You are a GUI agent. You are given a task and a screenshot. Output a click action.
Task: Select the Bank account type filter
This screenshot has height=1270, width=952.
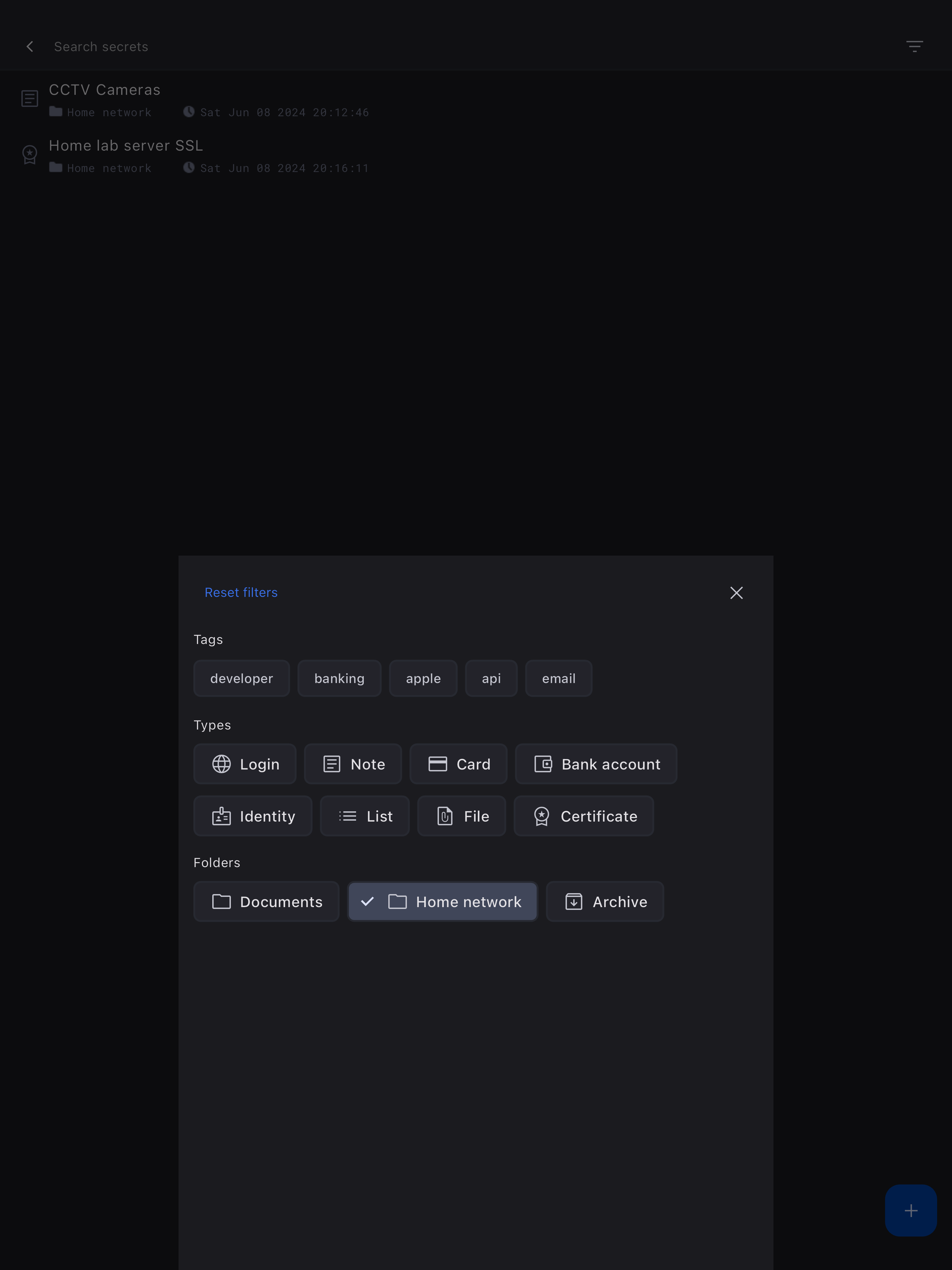pos(596,764)
